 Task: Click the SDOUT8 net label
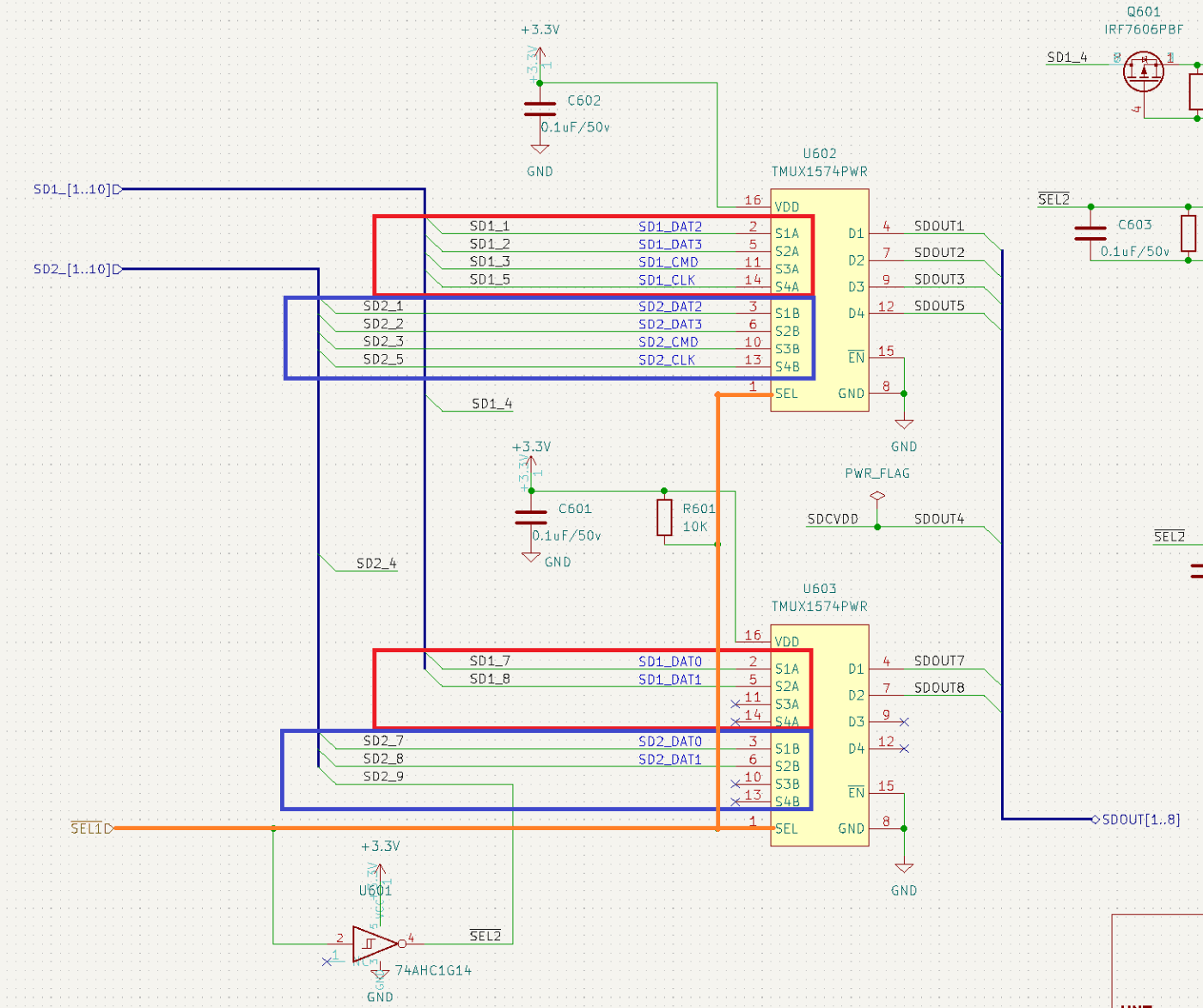click(939, 687)
